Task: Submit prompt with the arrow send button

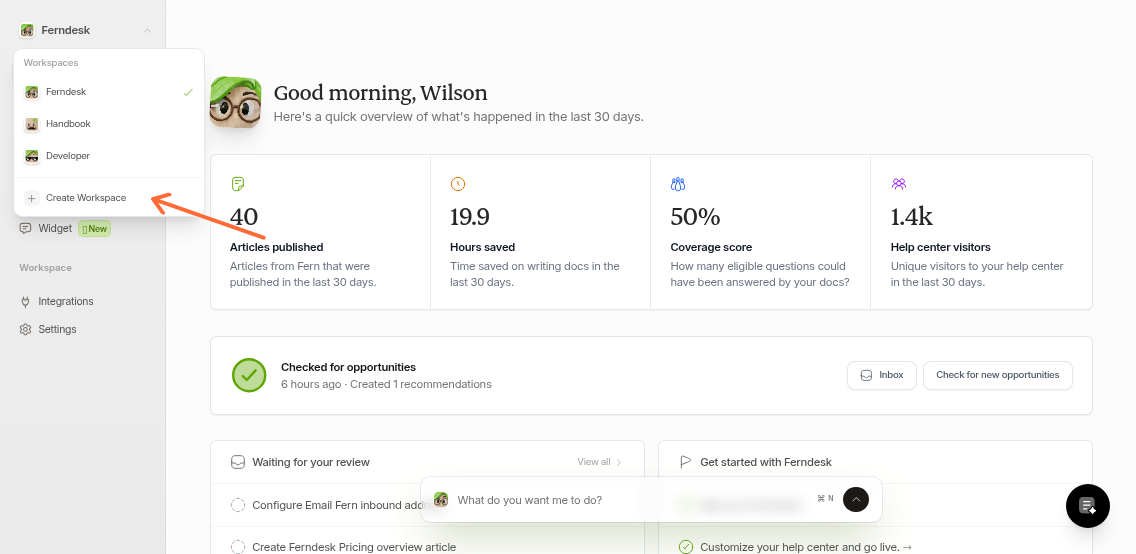Action: click(855, 499)
